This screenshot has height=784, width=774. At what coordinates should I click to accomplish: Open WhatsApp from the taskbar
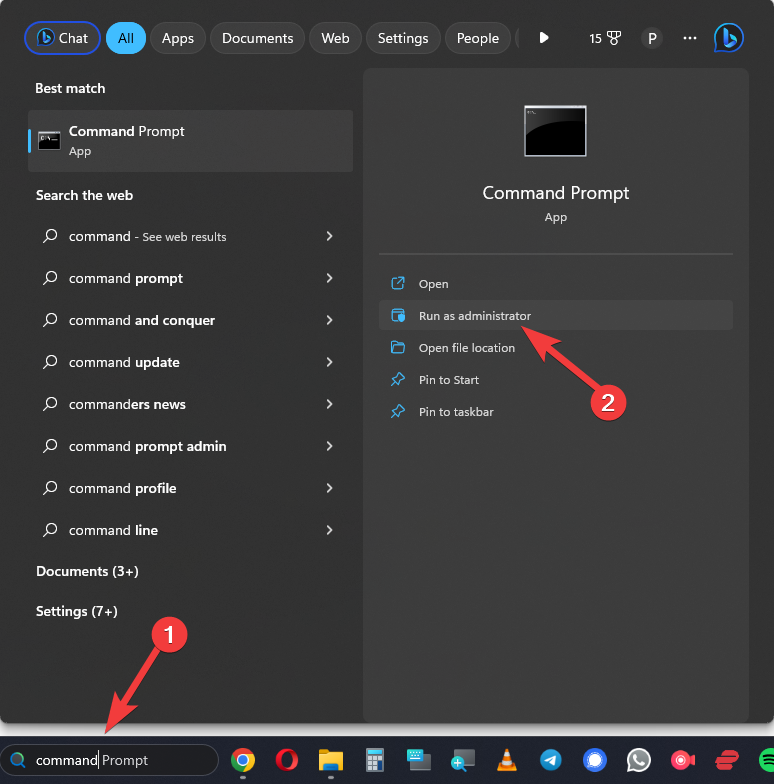click(x=638, y=760)
